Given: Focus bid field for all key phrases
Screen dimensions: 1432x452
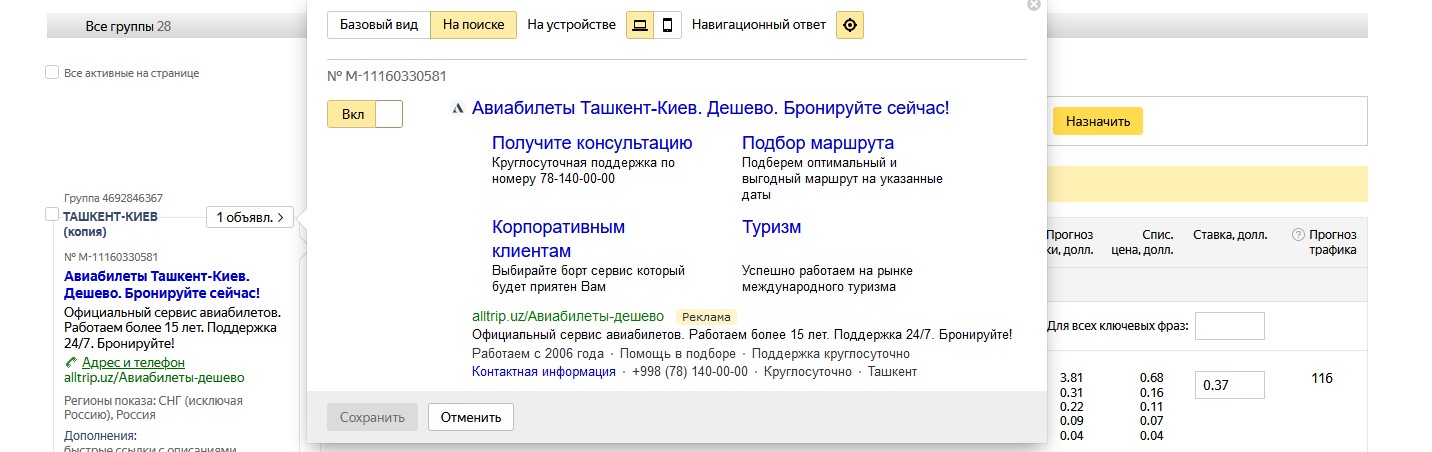Looking at the screenshot, I should coord(1229,326).
